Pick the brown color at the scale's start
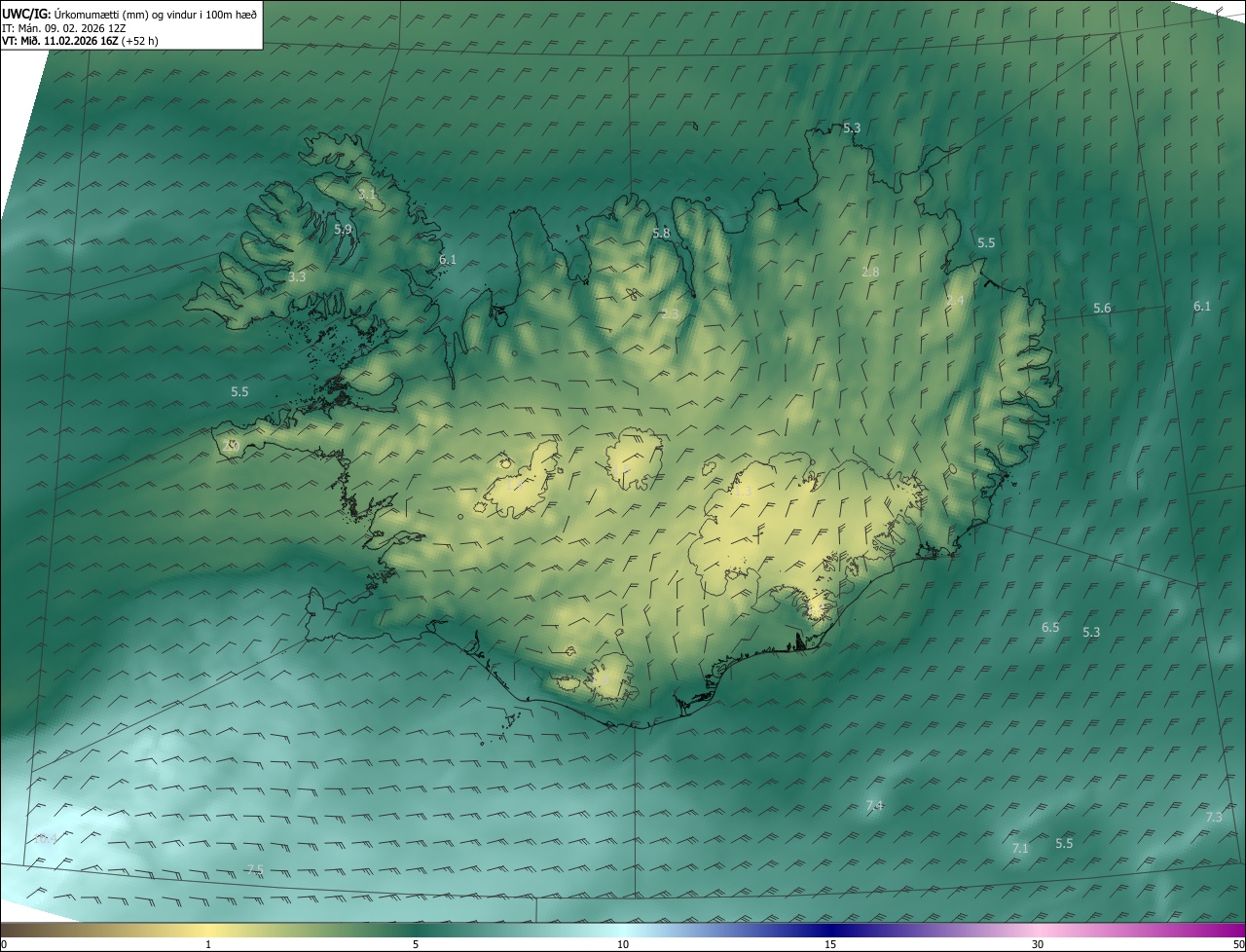 6,930
